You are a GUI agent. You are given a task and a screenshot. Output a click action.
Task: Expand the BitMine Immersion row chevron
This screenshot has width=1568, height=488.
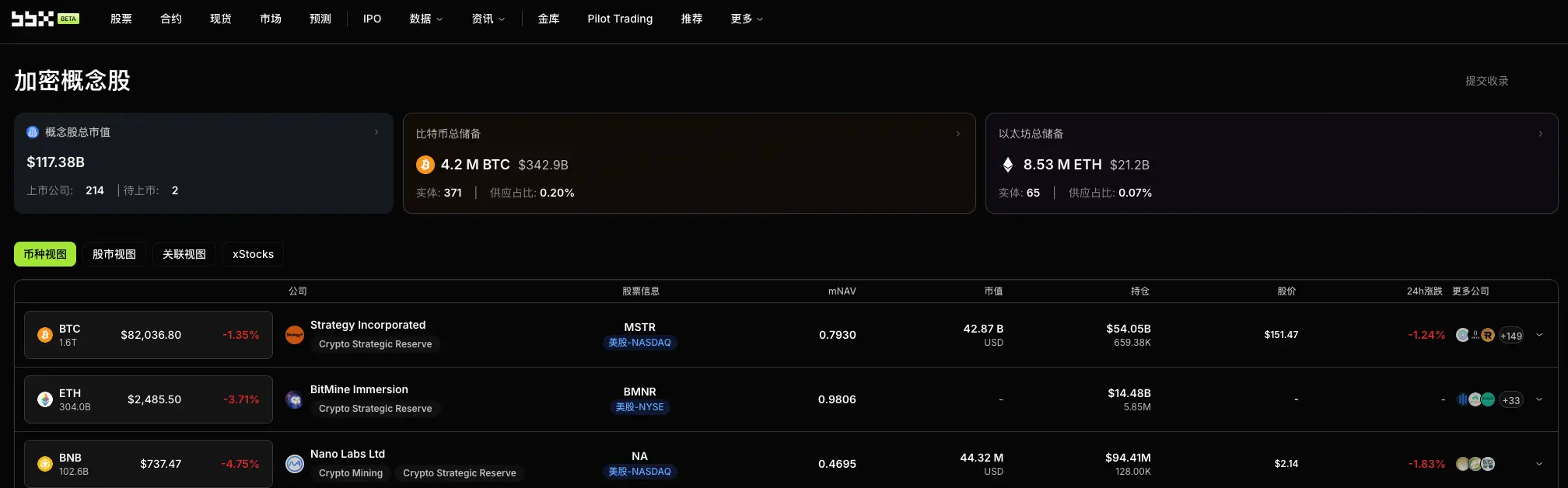click(1539, 399)
